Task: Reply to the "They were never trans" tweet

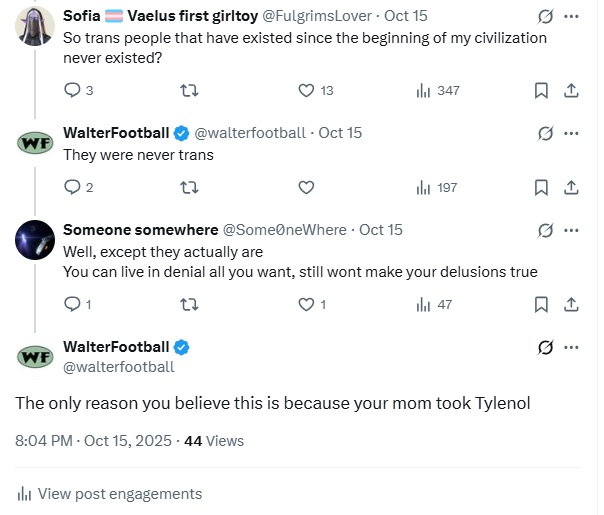Action: [72, 187]
